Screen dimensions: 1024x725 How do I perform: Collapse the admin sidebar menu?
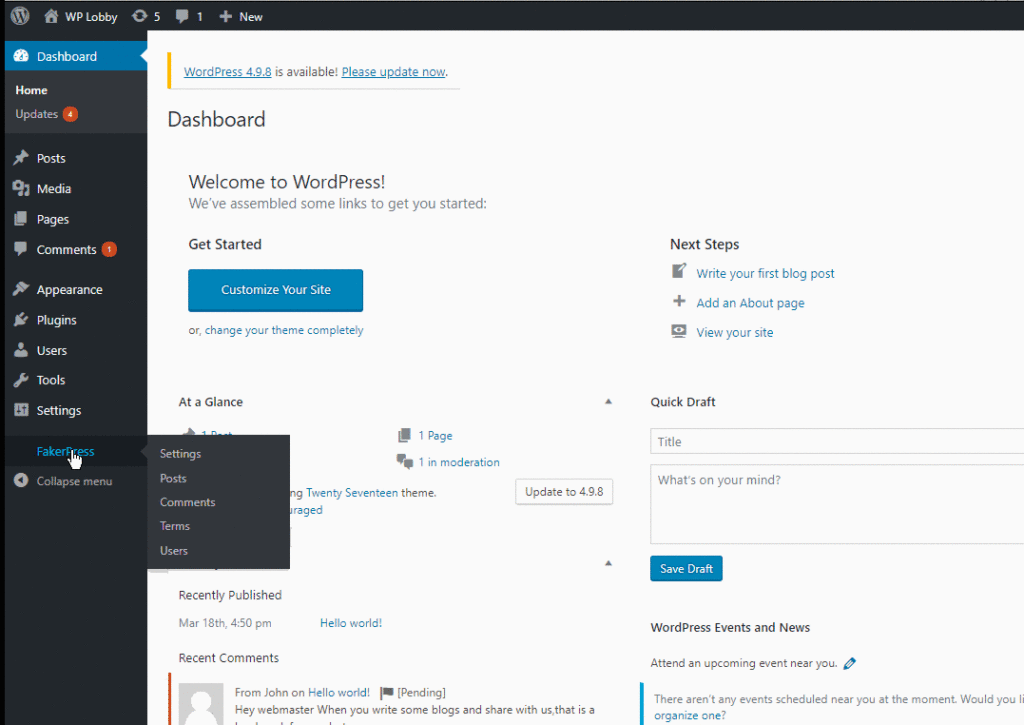point(73,481)
